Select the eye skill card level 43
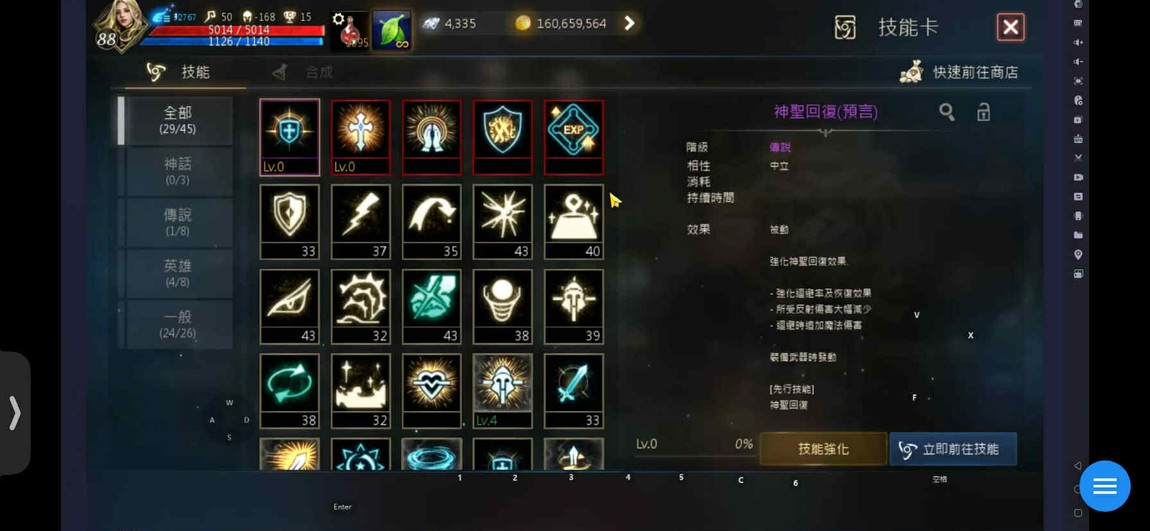The height and width of the screenshot is (531, 1150). (x=290, y=307)
